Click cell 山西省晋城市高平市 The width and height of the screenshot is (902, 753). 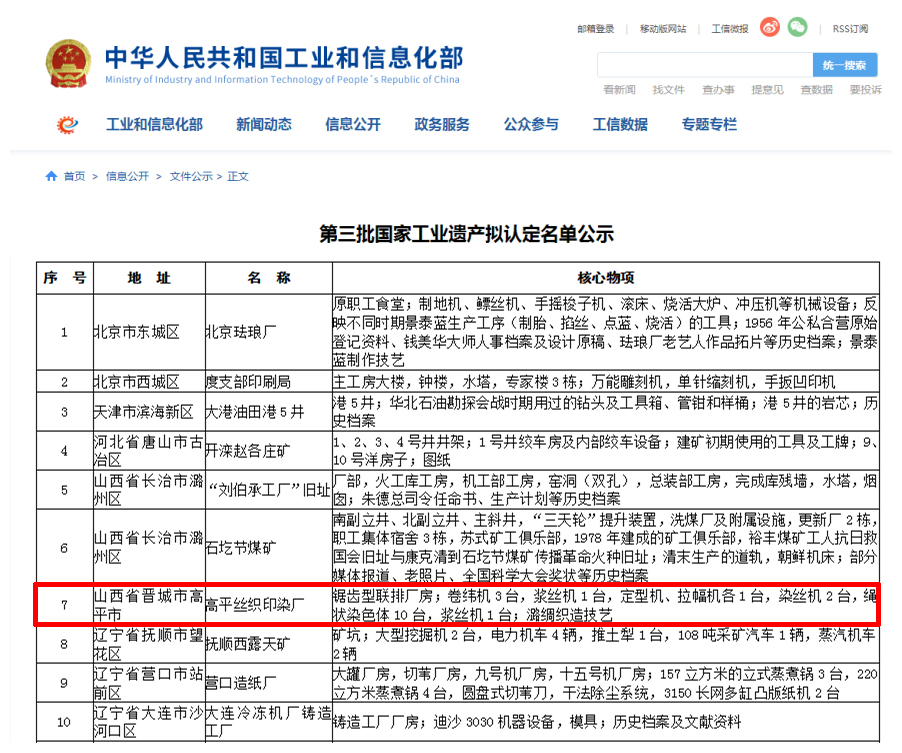149,605
